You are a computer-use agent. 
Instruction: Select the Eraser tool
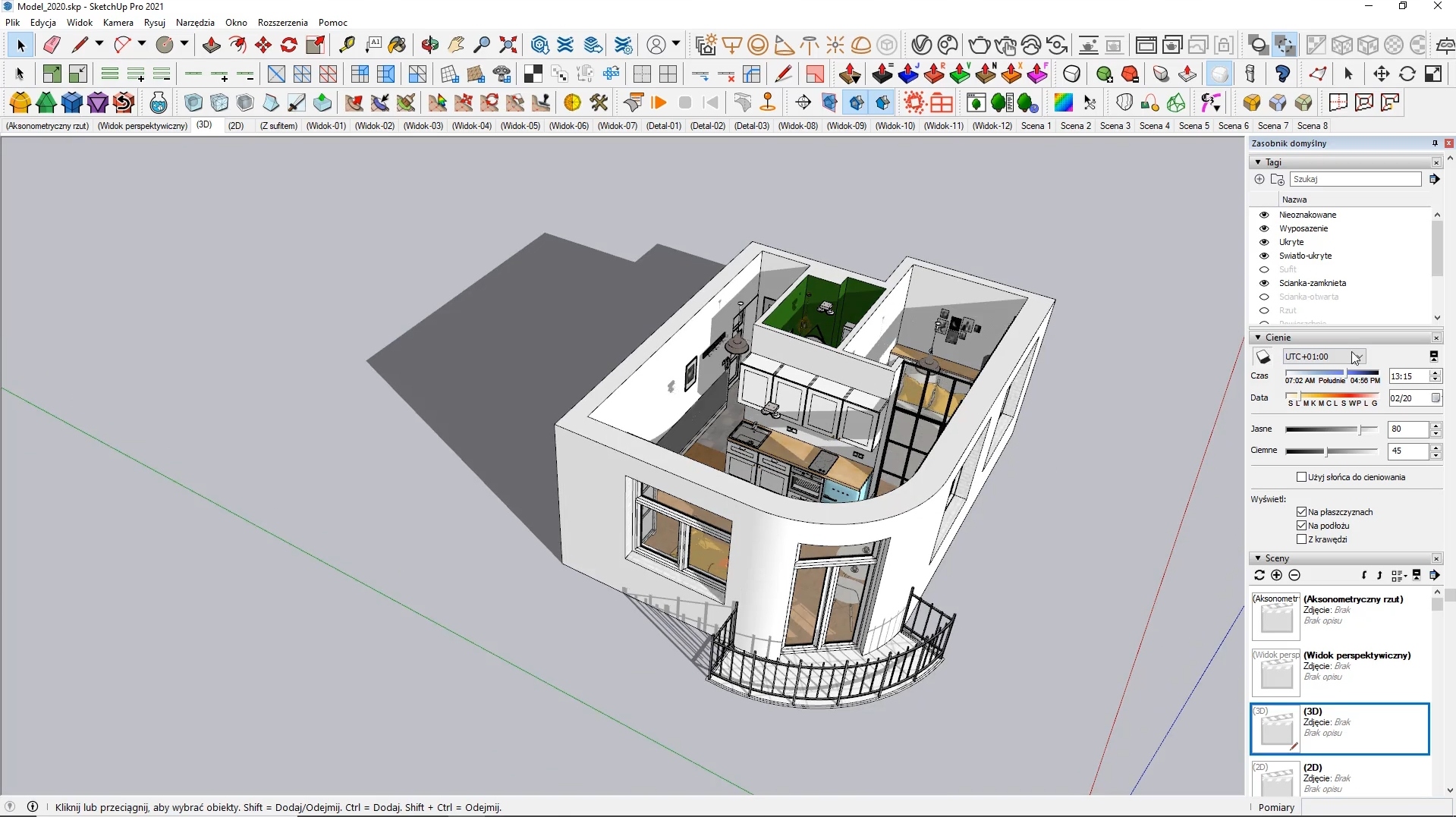pos(52,45)
